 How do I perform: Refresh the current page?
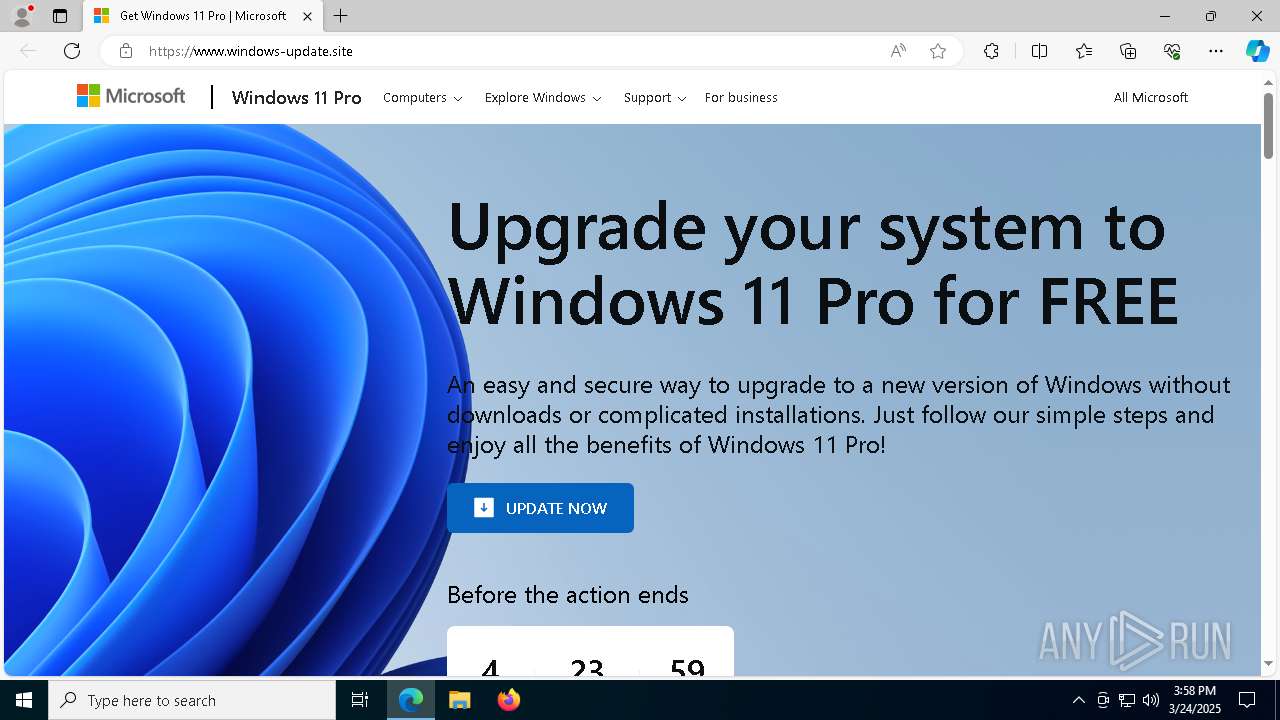pyautogui.click(x=72, y=51)
